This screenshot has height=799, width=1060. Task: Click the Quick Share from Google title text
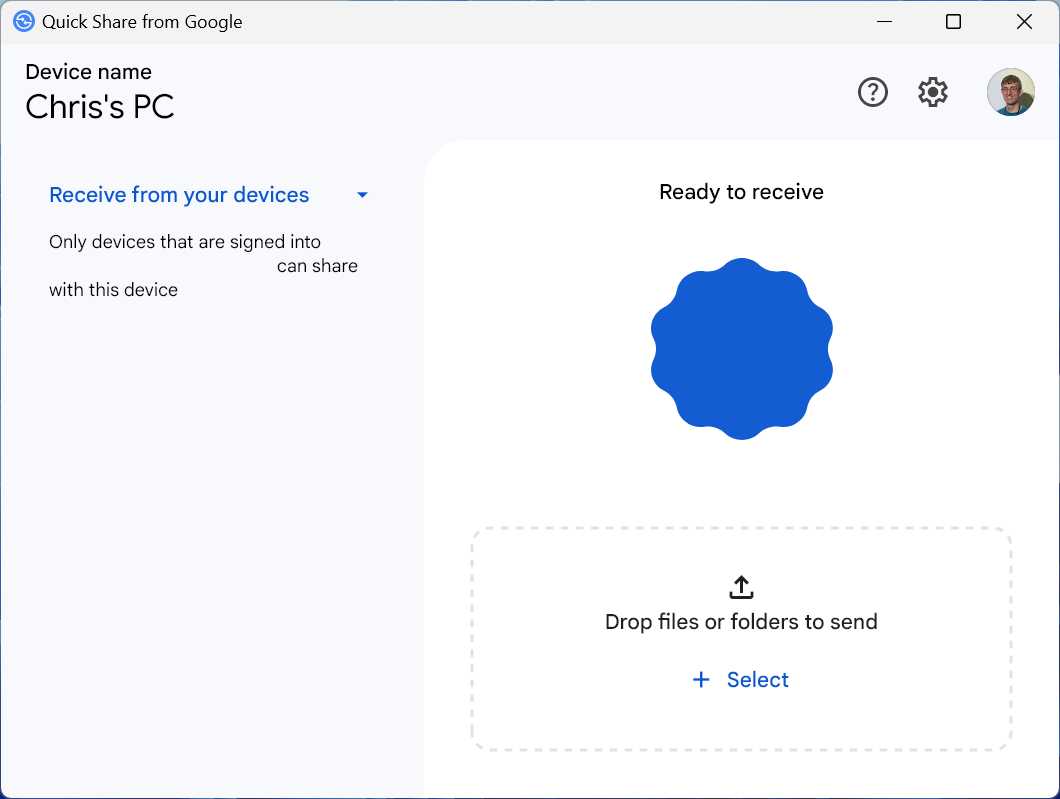[x=141, y=21]
